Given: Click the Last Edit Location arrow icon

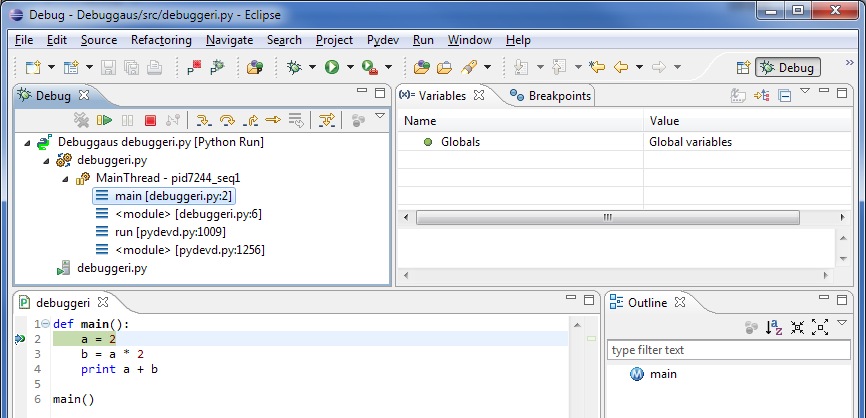Looking at the screenshot, I should (597, 67).
